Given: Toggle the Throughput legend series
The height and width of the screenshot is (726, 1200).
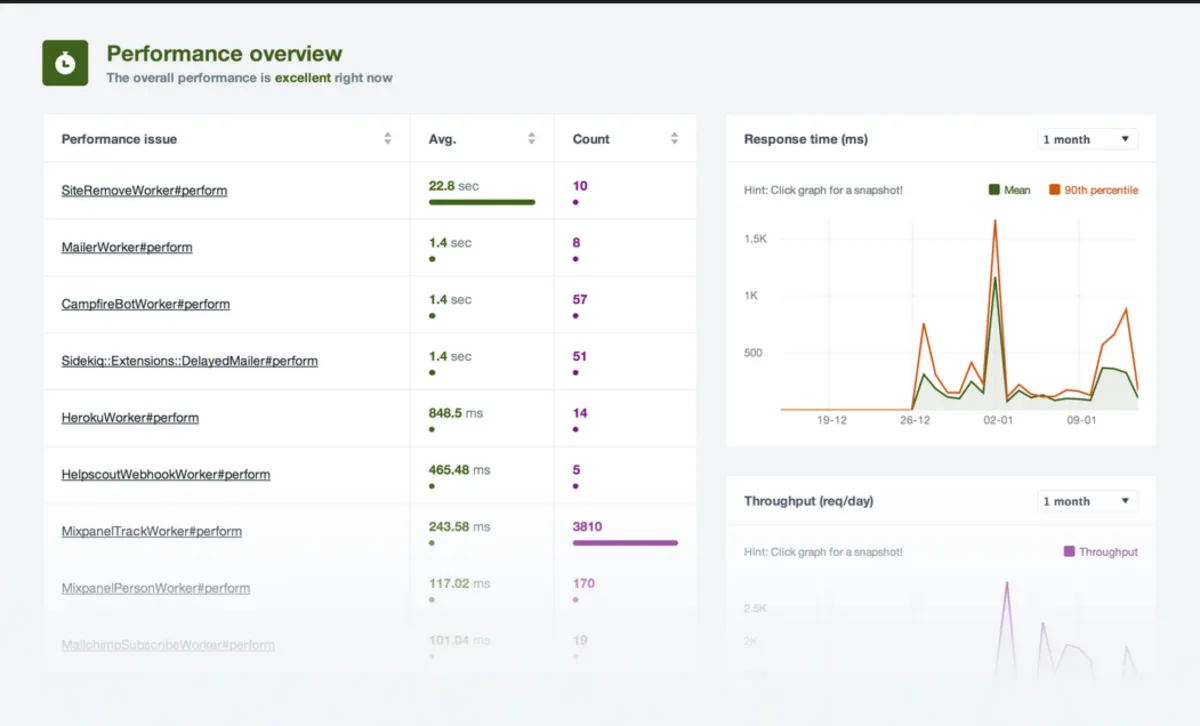Looking at the screenshot, I should tap(1100, 552).
